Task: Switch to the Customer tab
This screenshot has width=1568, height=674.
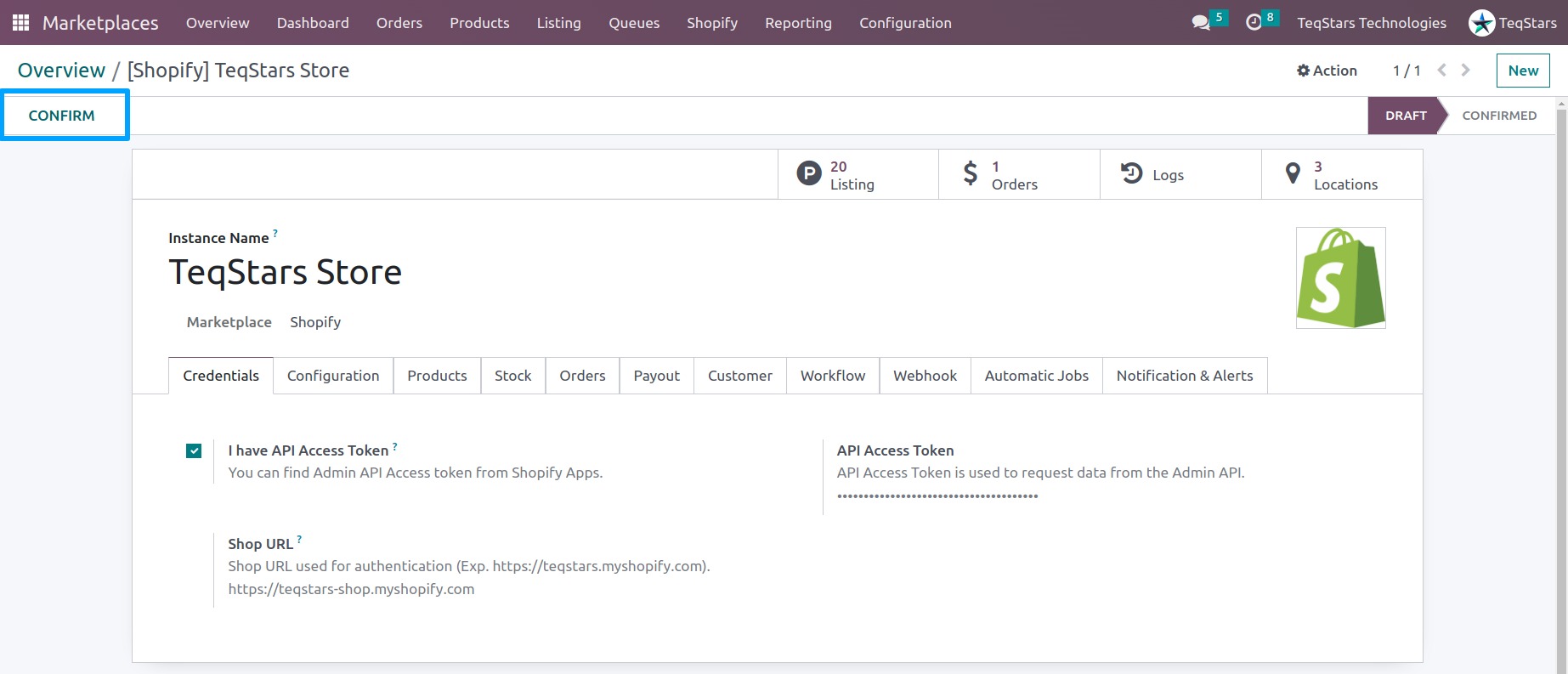Action: pyautogui.click(x=740, y=376)
